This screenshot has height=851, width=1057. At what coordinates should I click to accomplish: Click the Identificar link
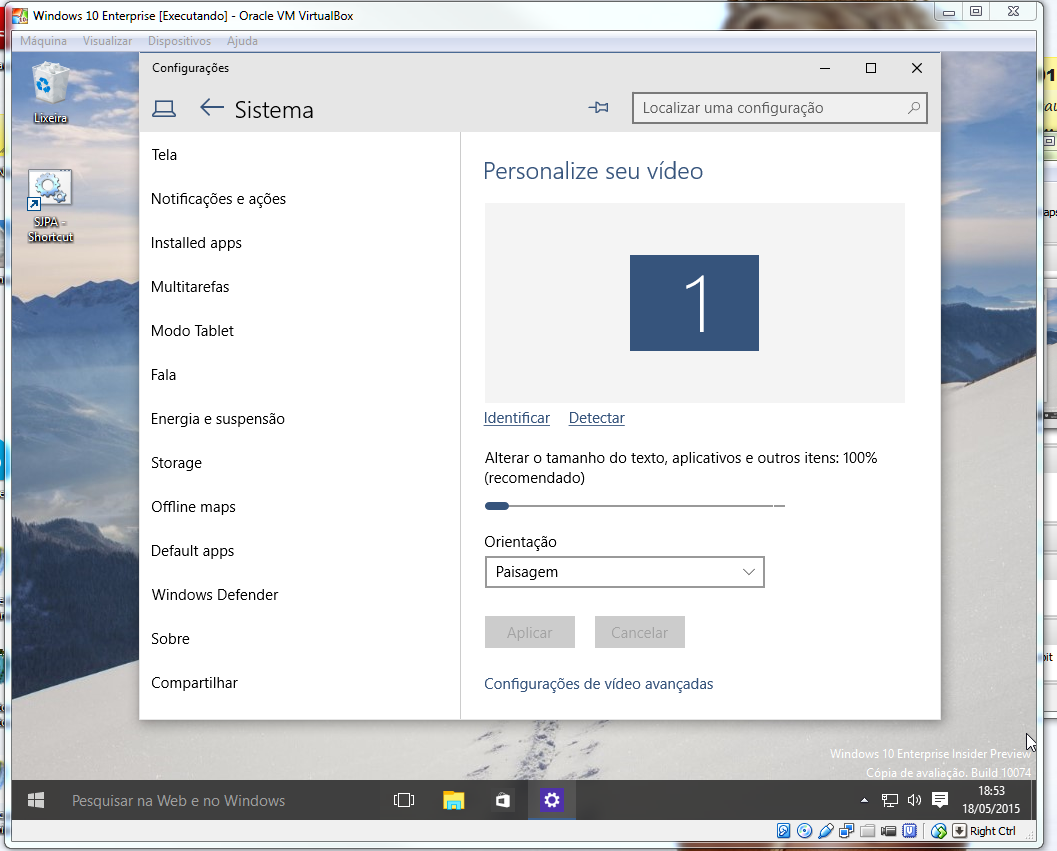(x=516, y=418)
